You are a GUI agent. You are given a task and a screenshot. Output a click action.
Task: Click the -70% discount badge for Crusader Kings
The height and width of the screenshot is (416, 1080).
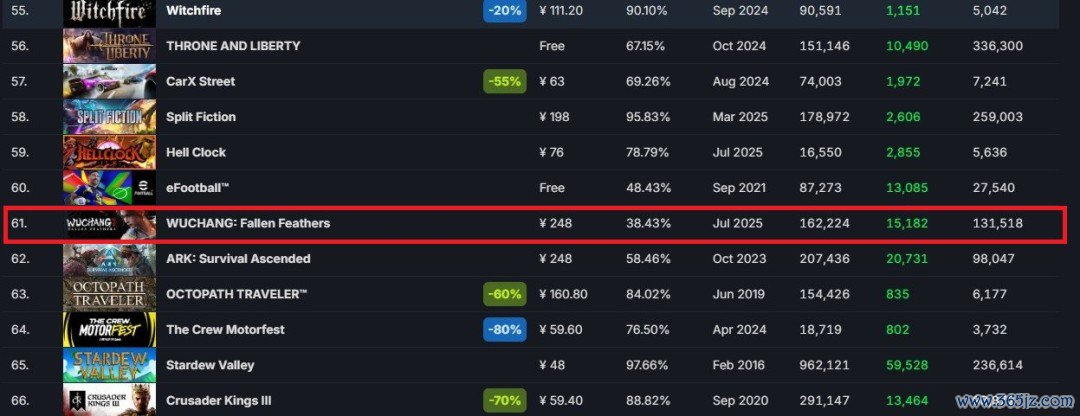point(505,400)
